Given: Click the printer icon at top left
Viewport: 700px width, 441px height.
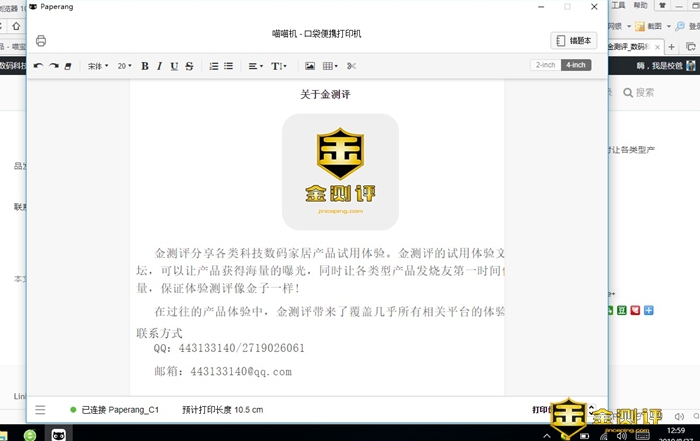Looking at the screenshot, I should coord(41,41).
